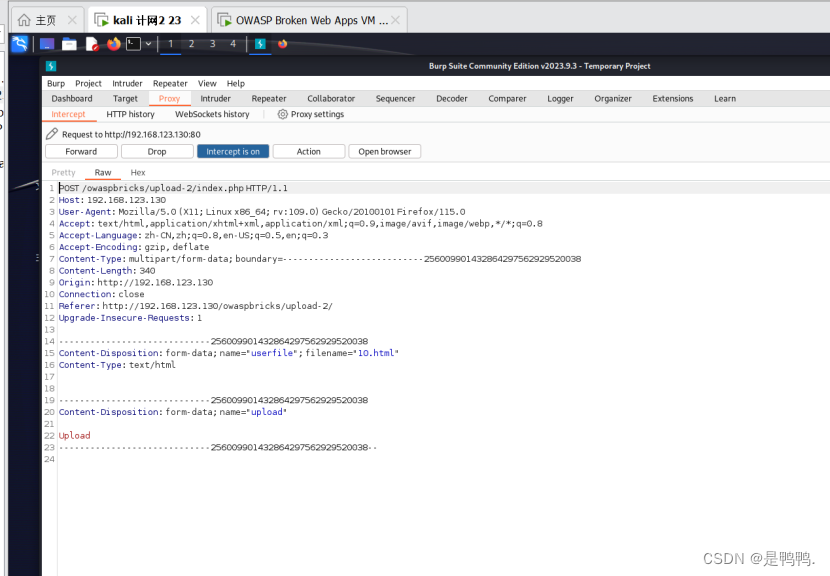830x576 pixels.
Task: Open the Sequencer tab
Action: [395, 98]
